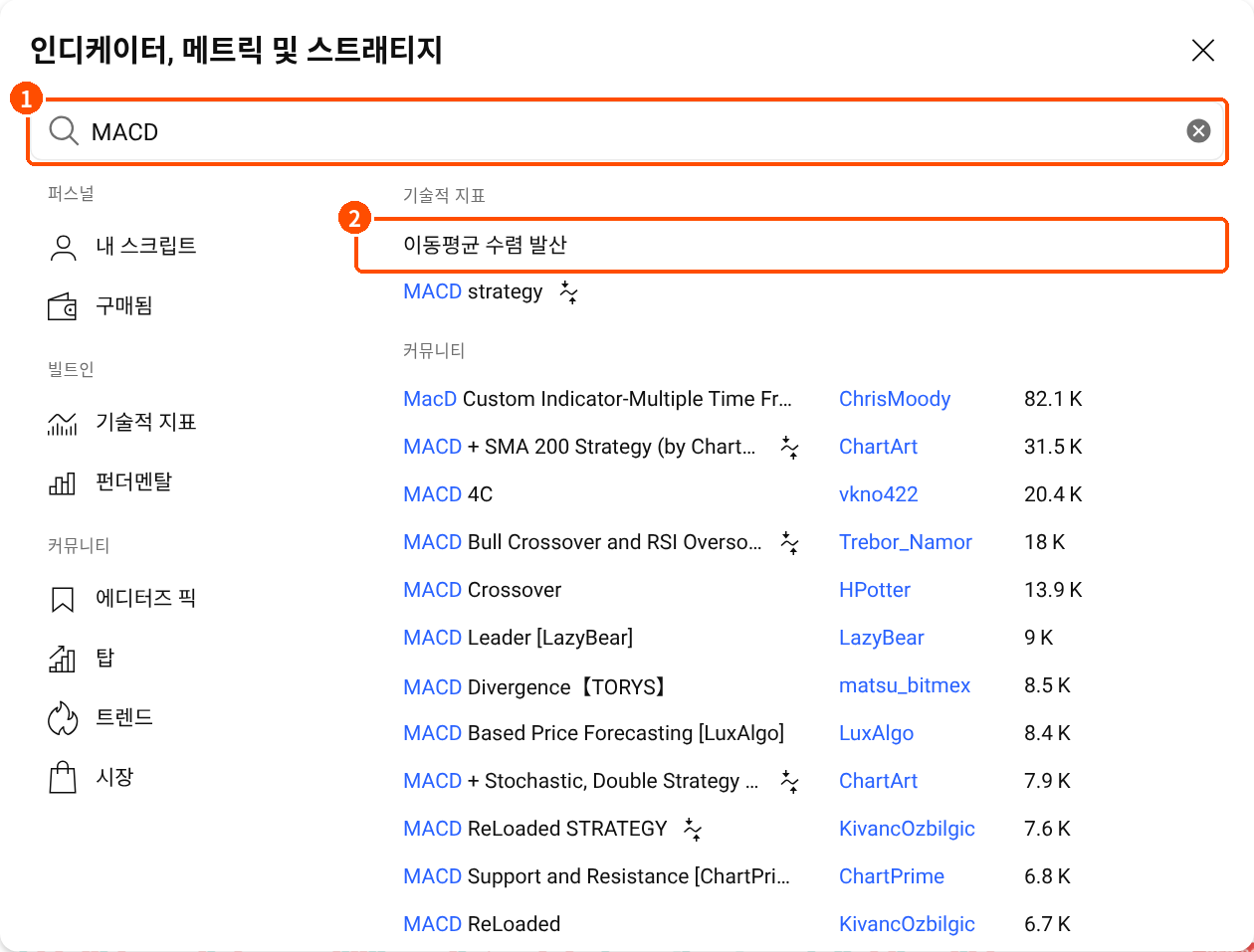Screen dimensions: 1254x952
Task: Open author ChartPrime profile
Action: (x=892, y=876)
